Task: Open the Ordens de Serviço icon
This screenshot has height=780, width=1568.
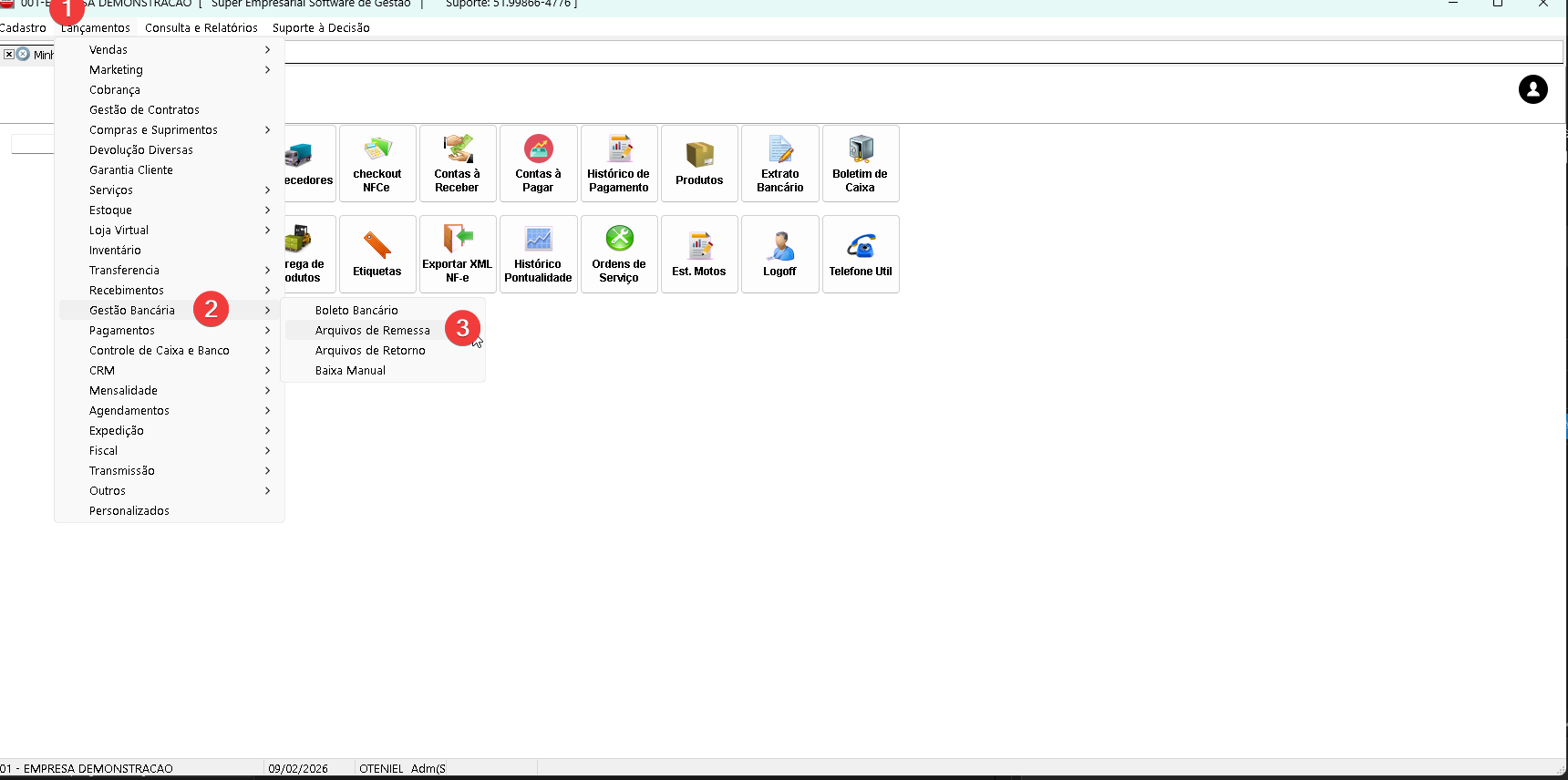Action: (619, 253)
